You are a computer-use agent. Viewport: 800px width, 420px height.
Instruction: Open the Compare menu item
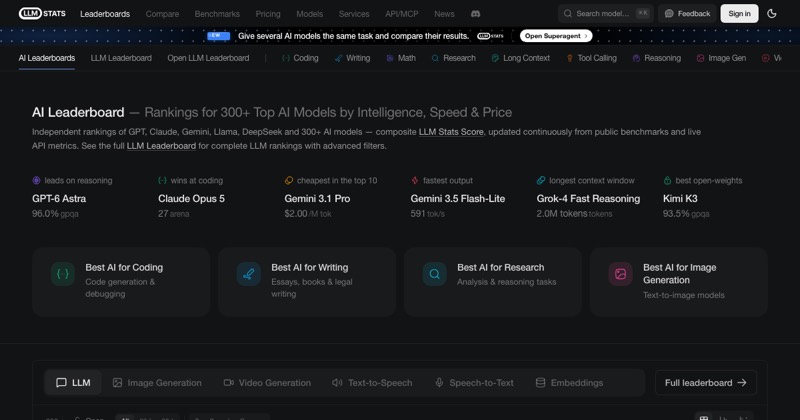click(x=162, y=14)
